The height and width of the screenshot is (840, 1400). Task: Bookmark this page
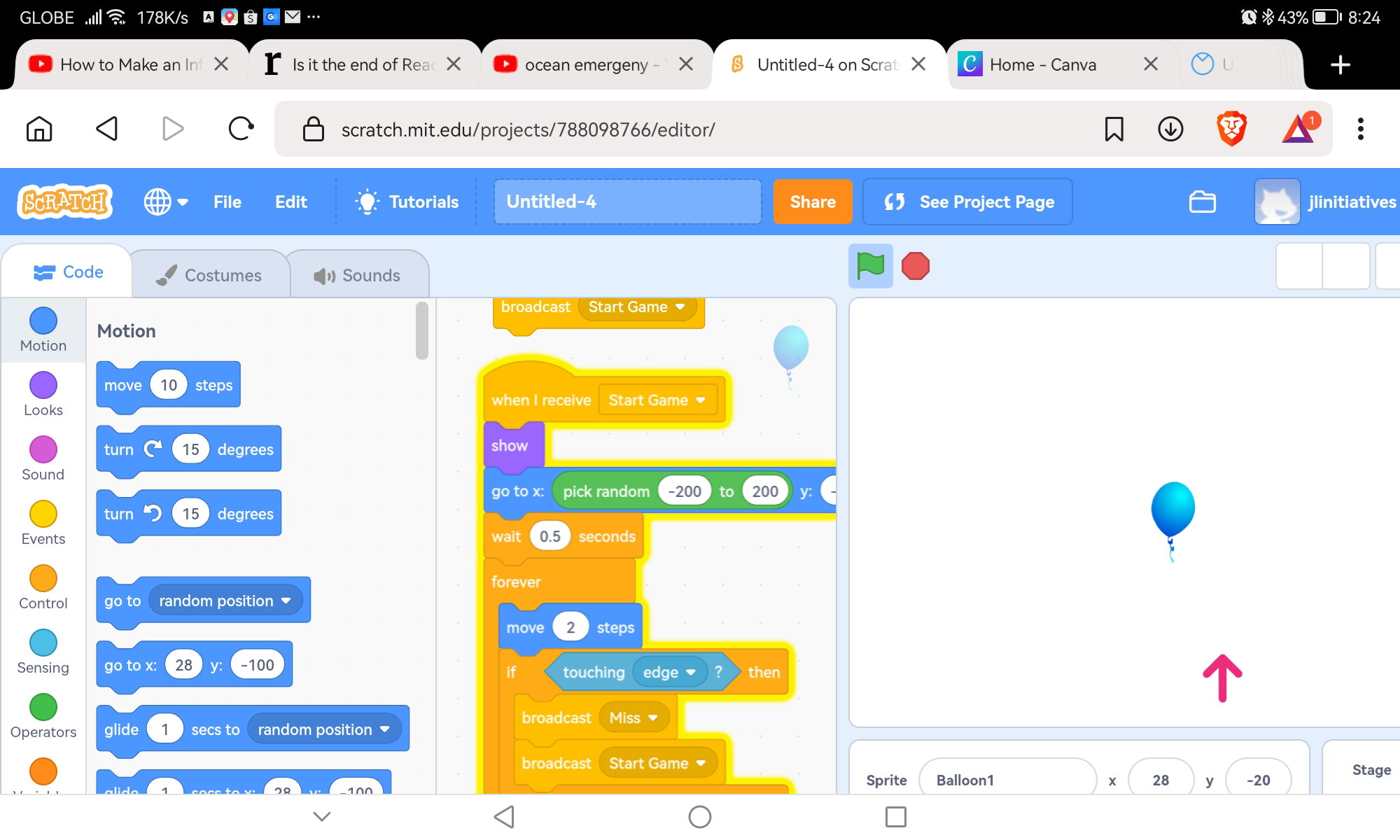(1114, 129)
